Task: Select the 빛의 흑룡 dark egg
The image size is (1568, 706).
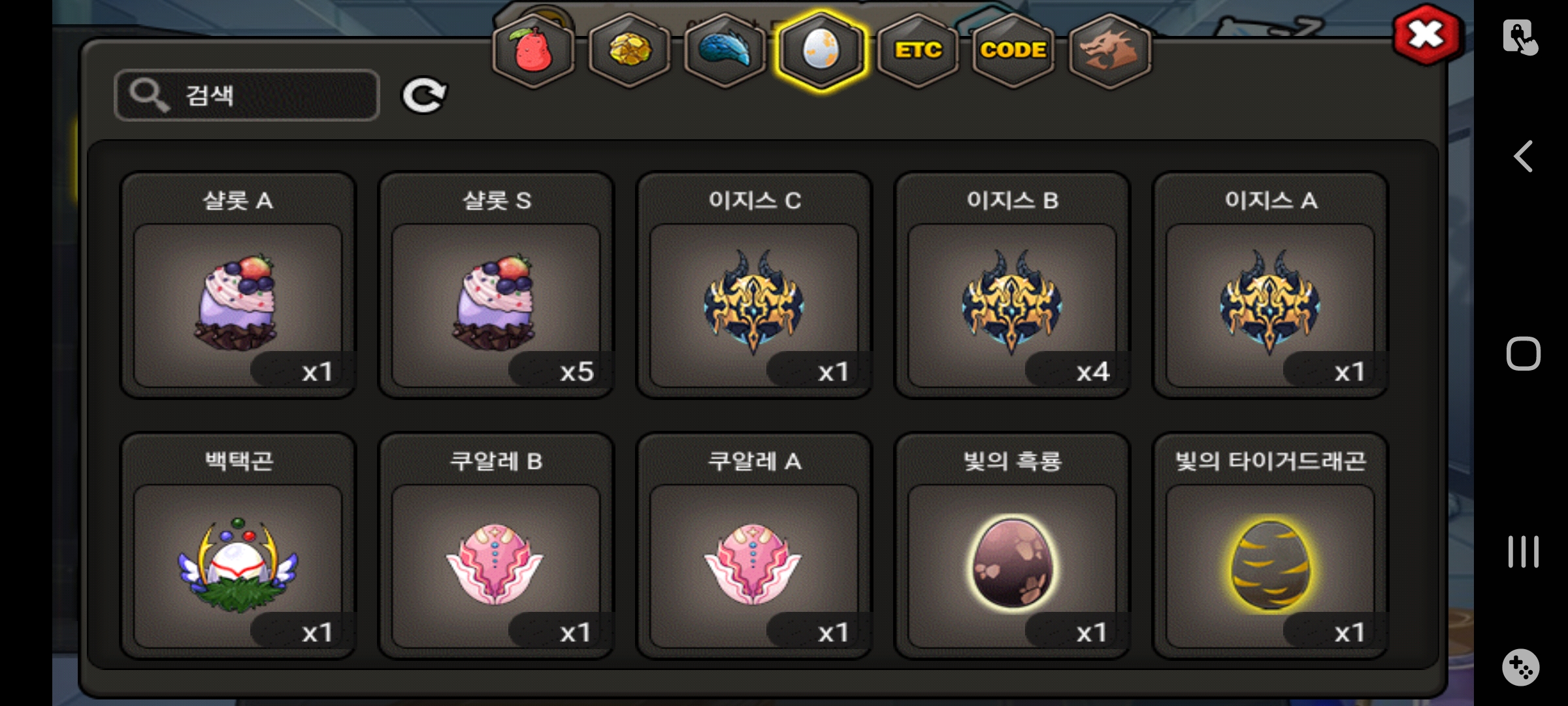Action: 1012,546
